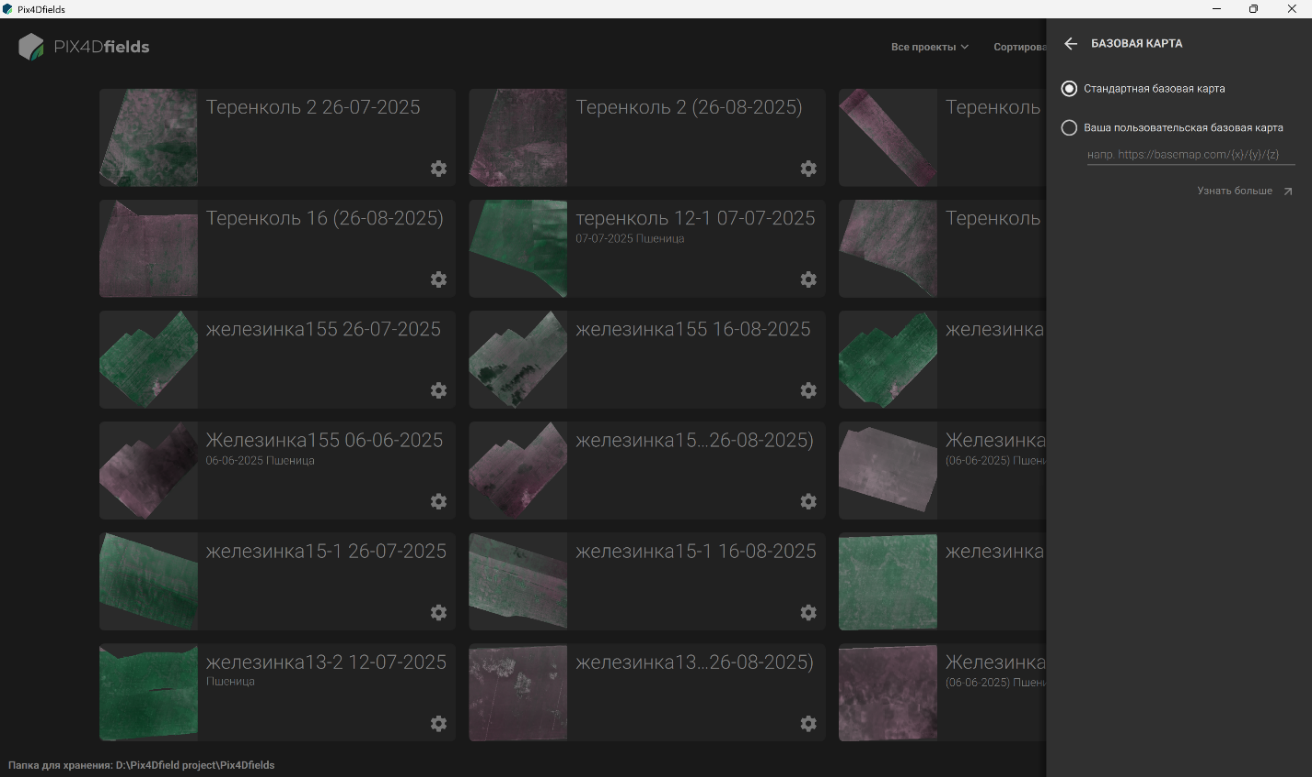Image resolution: width=1312 pixels, height=777 pixels.
Task: Click gear icon for железинка155 26-07-2025
Action: pyautogui.click(x=438, y=391)
